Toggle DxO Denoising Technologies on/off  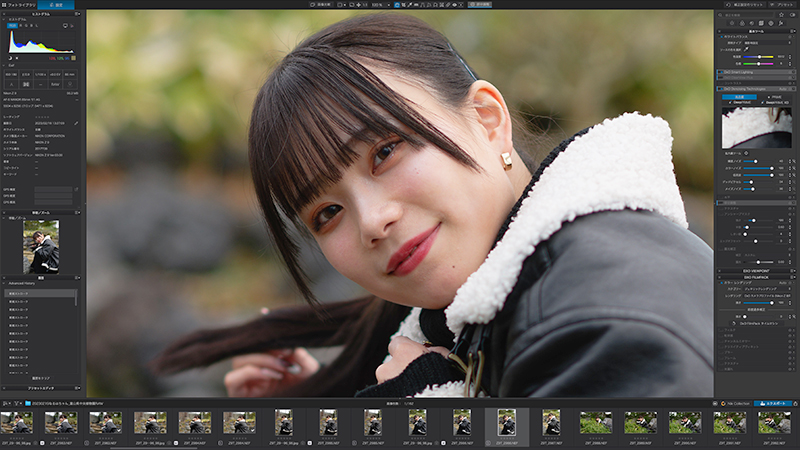(721, 89)
